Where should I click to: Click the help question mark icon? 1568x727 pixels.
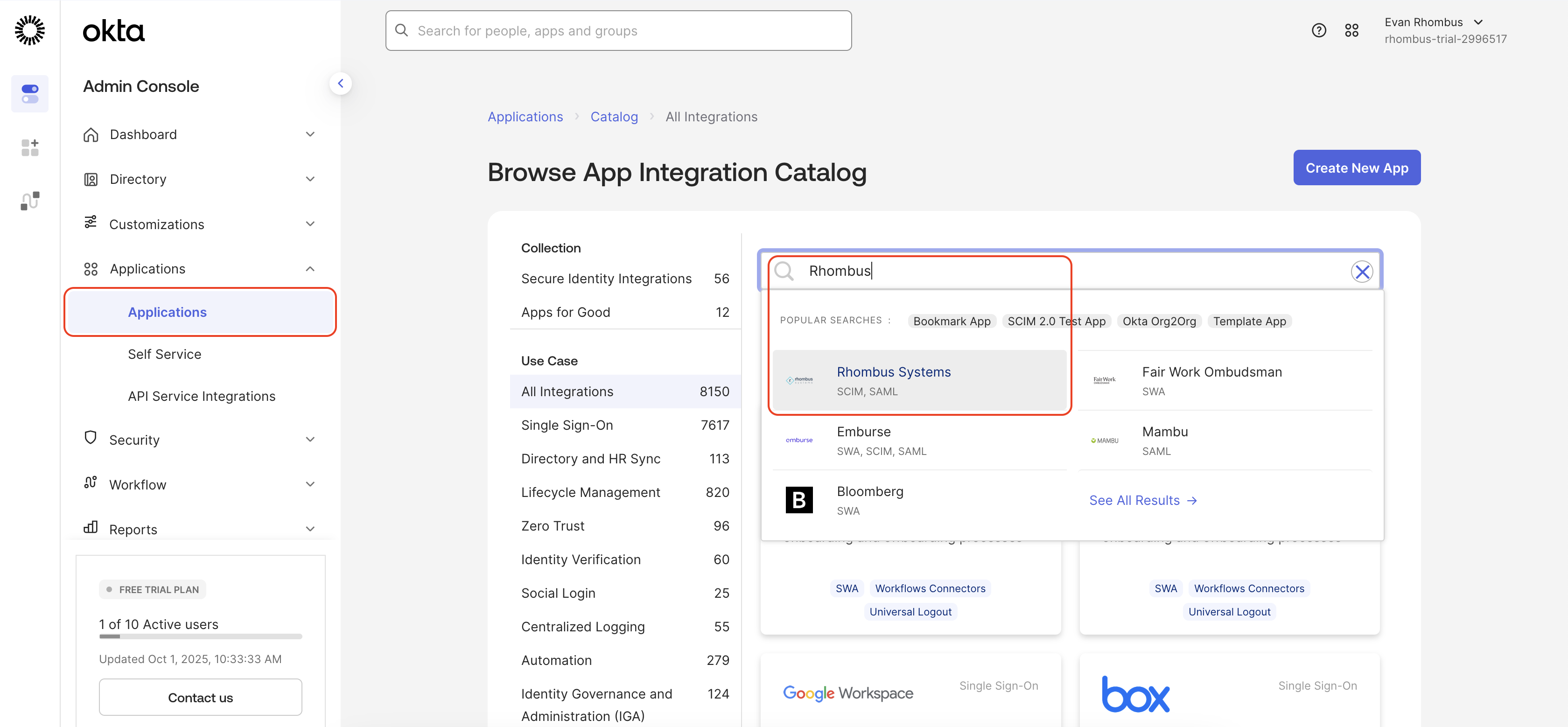[1318, 30]
